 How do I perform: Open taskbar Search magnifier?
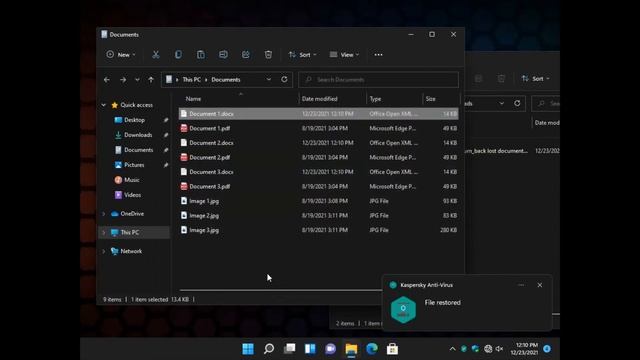click(x=269, y=349)
